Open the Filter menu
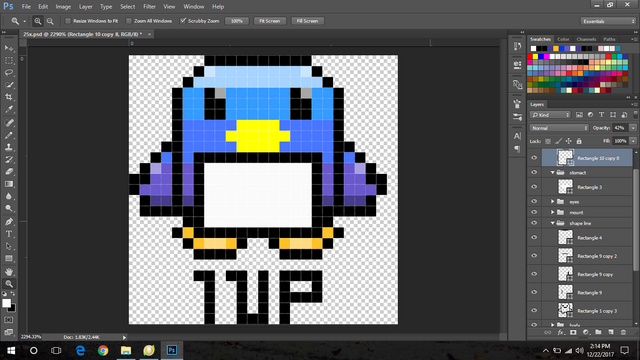The height and width of the screenshot is (360, 640). point(149,7)
